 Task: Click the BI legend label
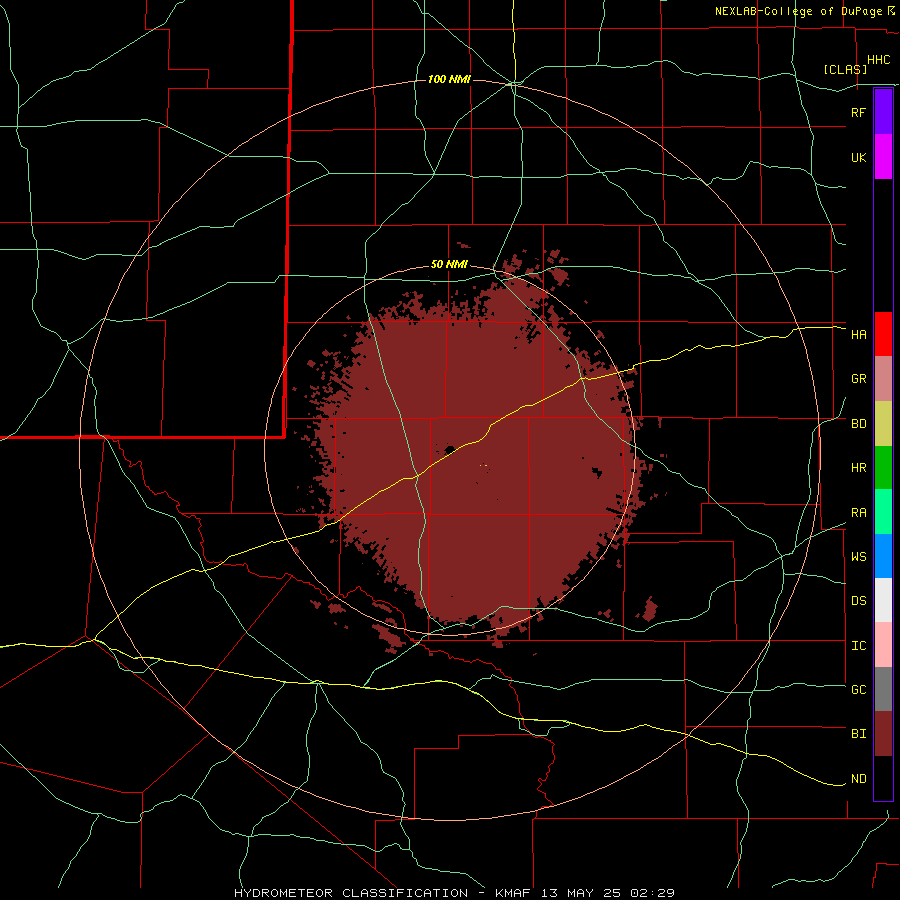coord(858,734)
